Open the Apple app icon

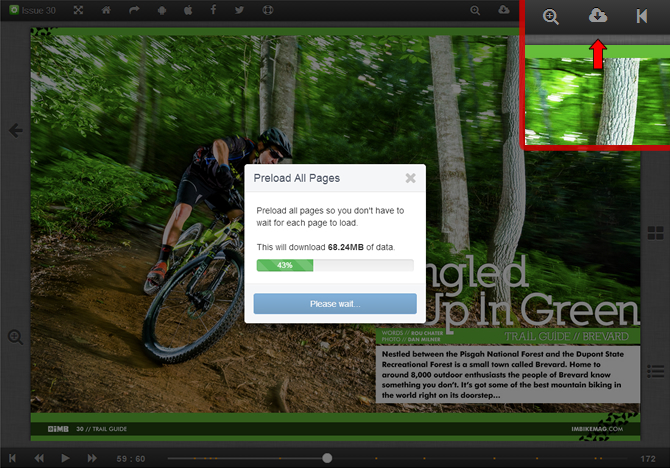[x=188, y=10]
